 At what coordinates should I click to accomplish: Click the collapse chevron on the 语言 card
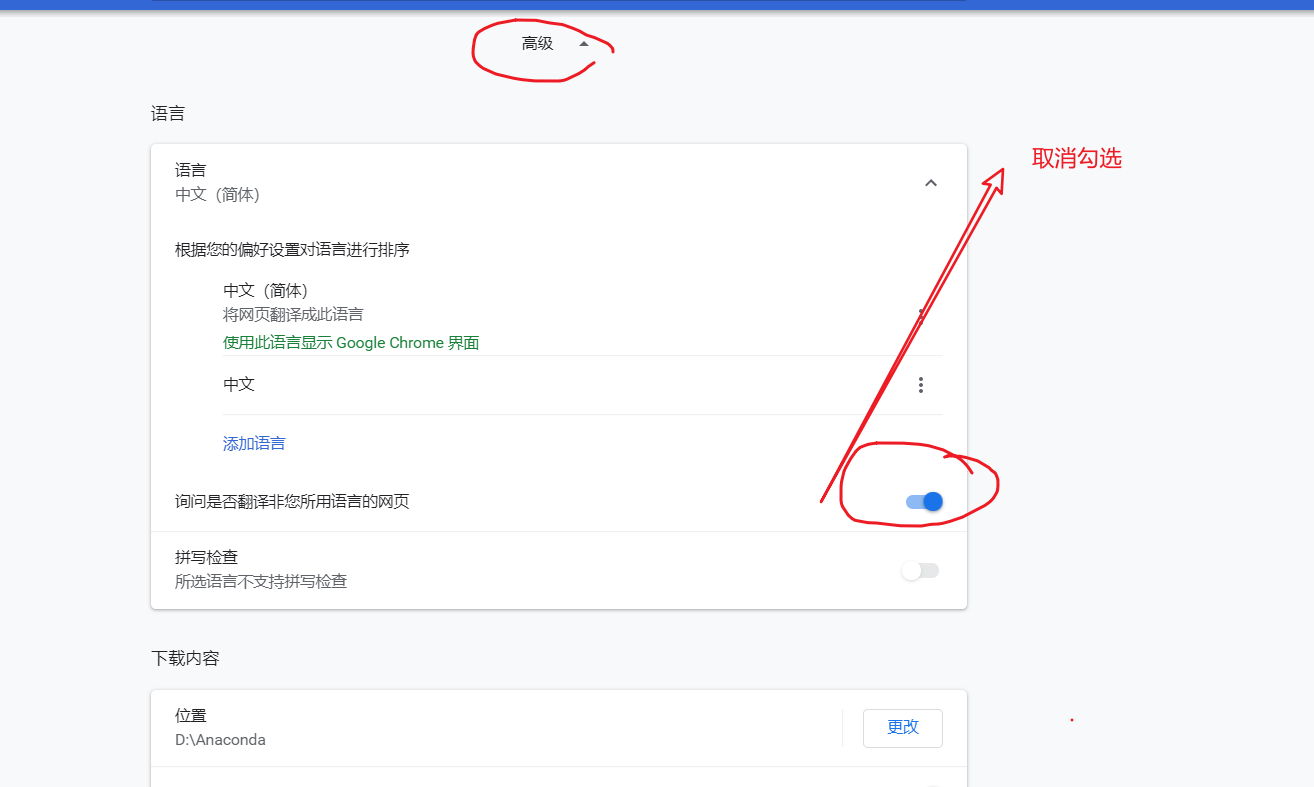tap(931, 183)
